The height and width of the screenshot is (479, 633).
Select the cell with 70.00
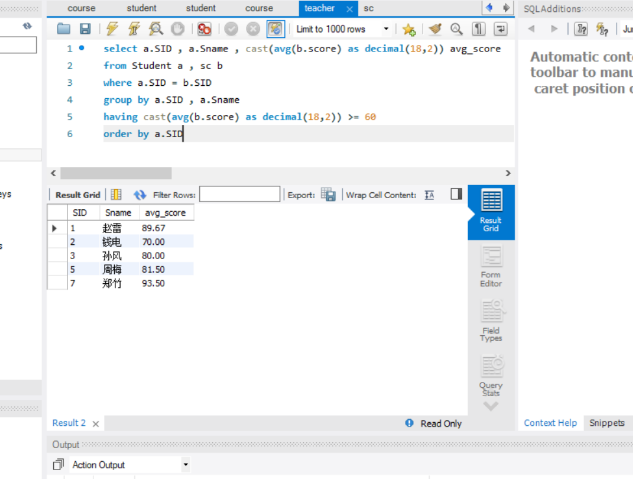pyautogui.click(x=166, y=242)
